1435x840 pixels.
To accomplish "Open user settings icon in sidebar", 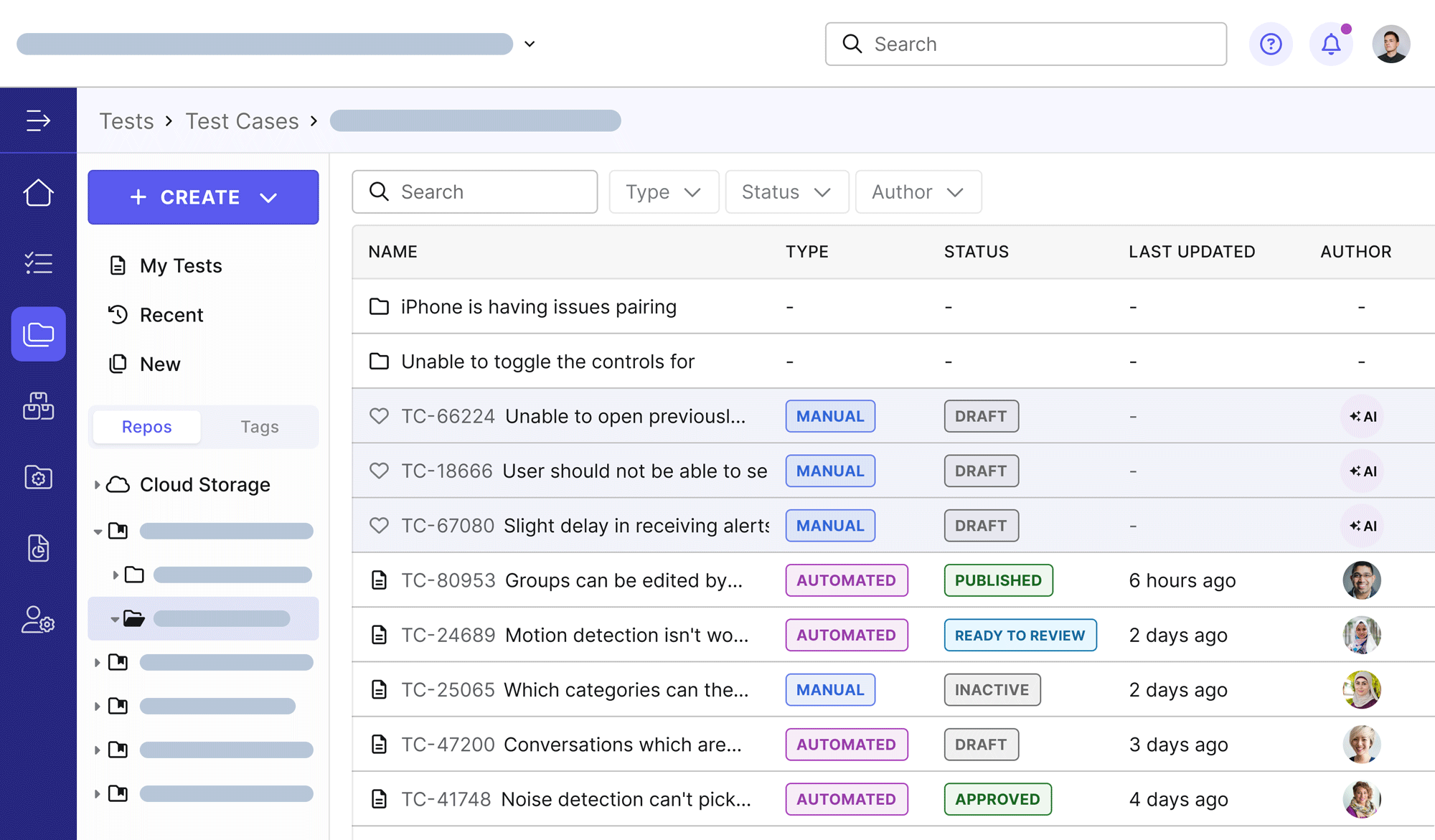I will click(38, 620).
